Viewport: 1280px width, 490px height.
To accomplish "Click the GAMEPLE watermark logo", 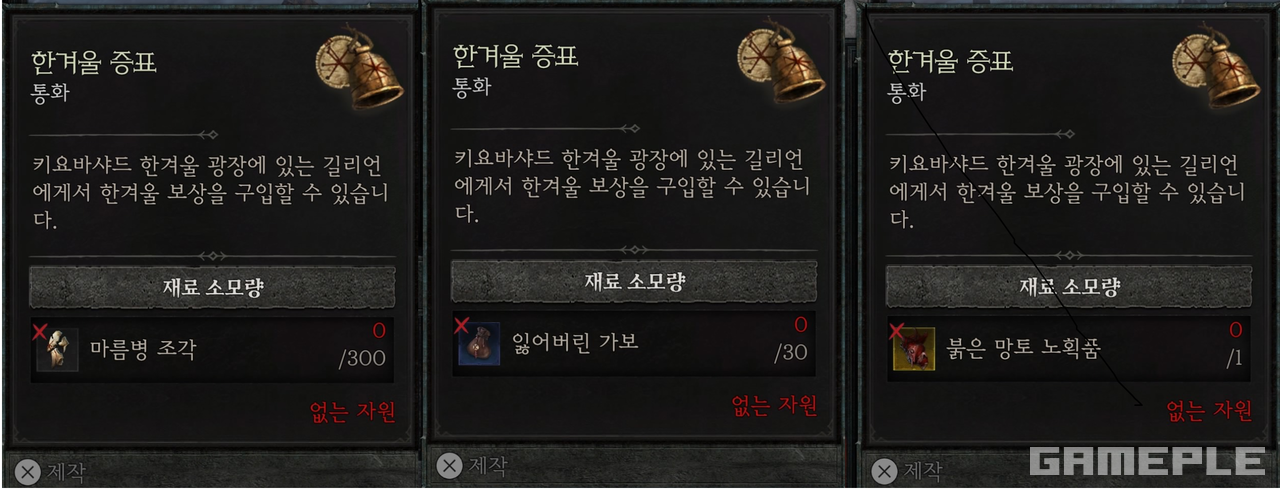I will [1148, 461].
